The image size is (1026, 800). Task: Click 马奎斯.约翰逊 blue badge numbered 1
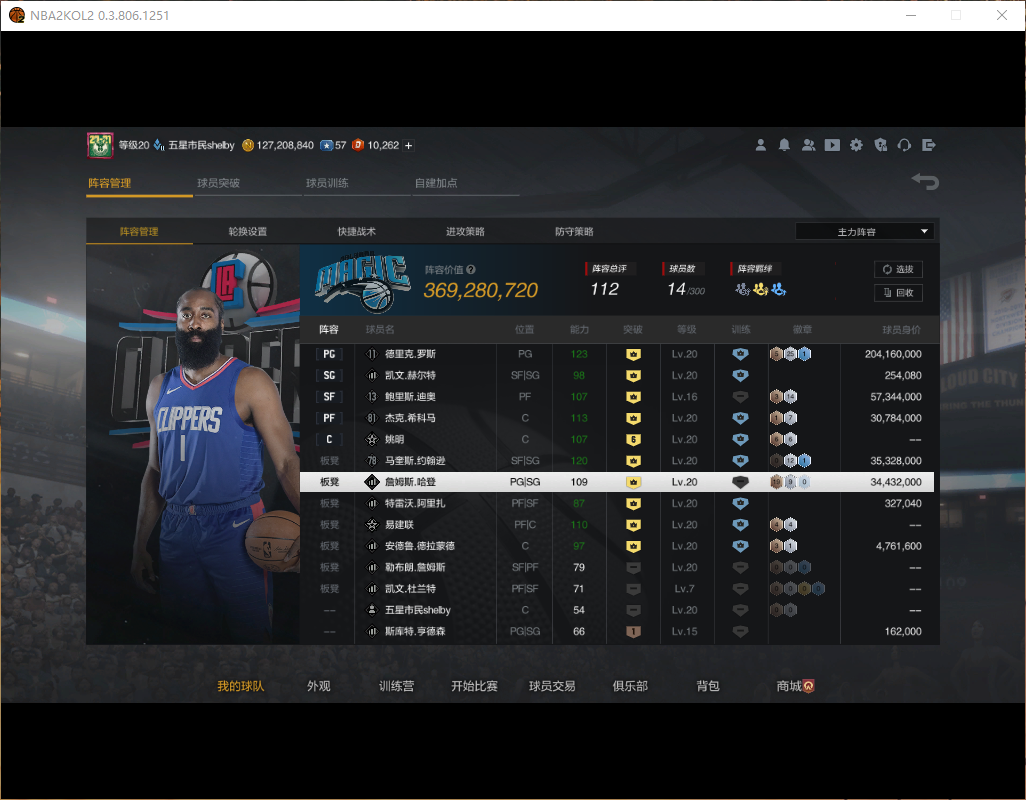tap(805, 461)
